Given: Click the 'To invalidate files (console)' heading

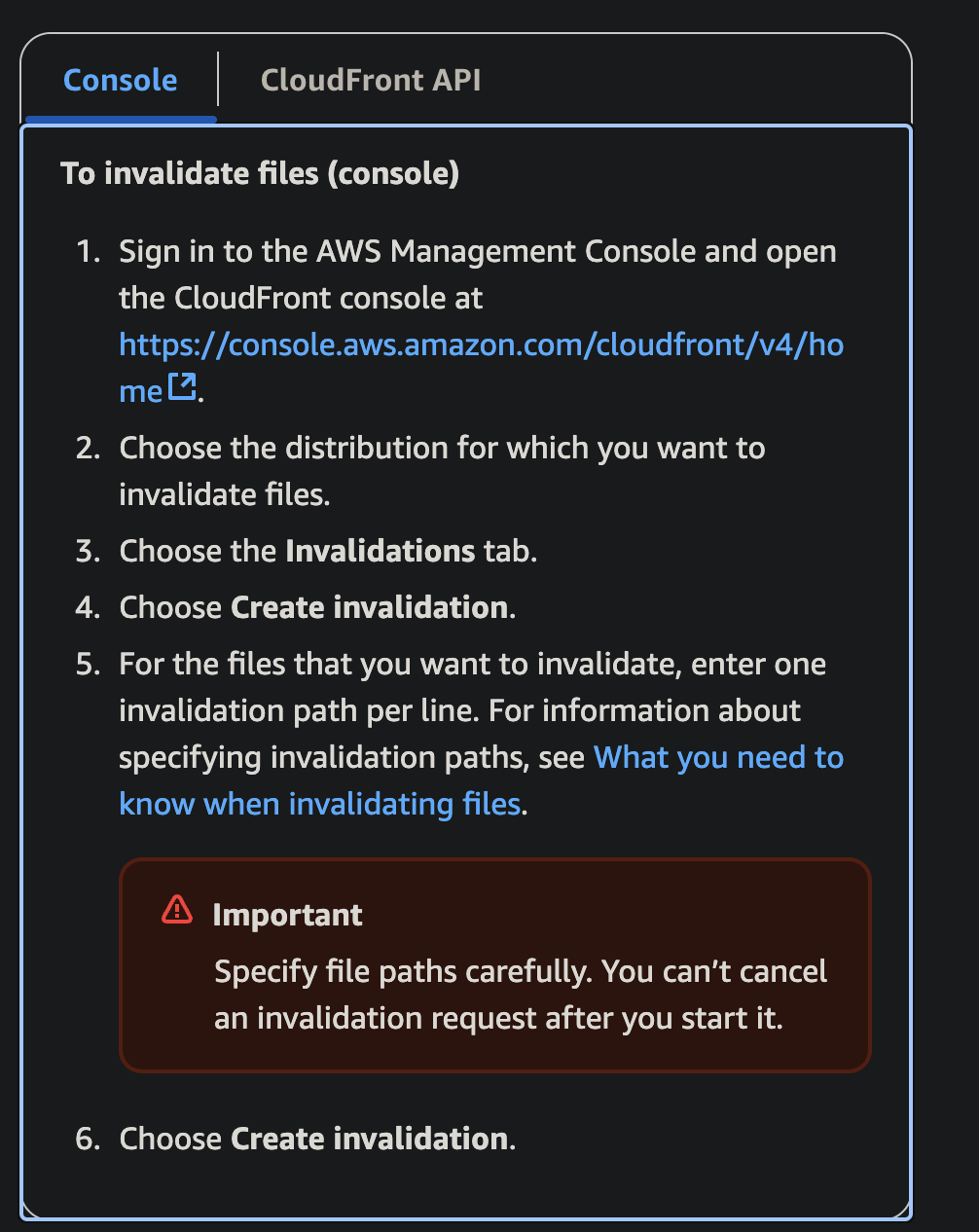Looking at the screenshot, I should pyautogui.click(x=259, y=173).
